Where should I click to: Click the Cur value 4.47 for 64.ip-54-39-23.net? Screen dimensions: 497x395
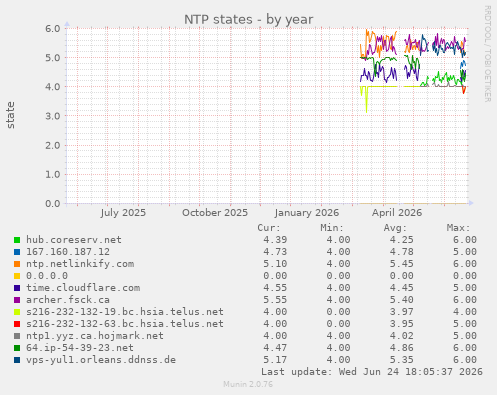pos(275,348)
